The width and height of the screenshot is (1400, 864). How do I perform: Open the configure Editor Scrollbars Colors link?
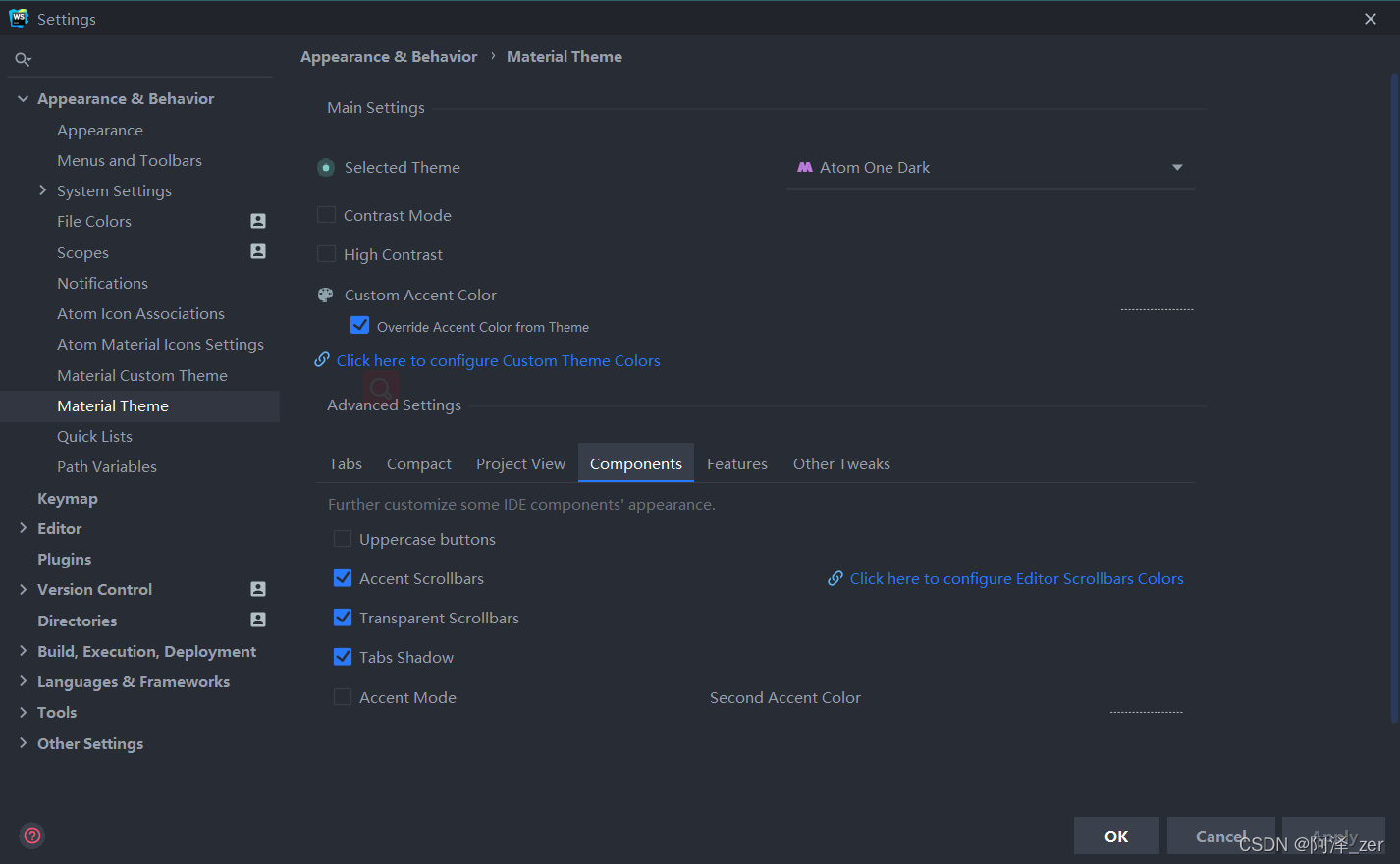[1016, 578]
